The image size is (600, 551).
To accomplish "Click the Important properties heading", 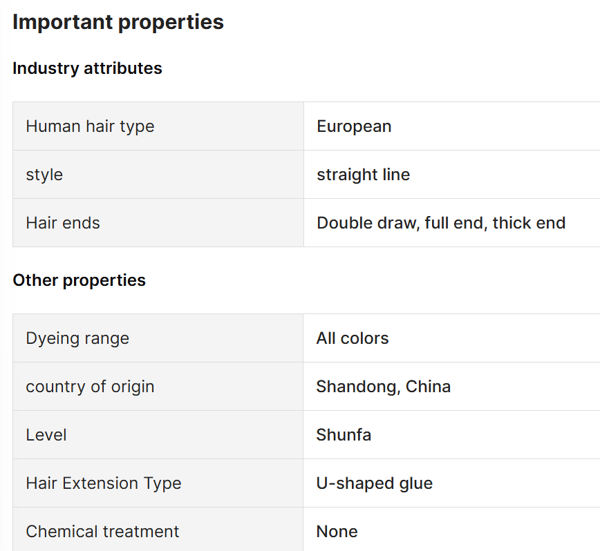I will (118, 22).
